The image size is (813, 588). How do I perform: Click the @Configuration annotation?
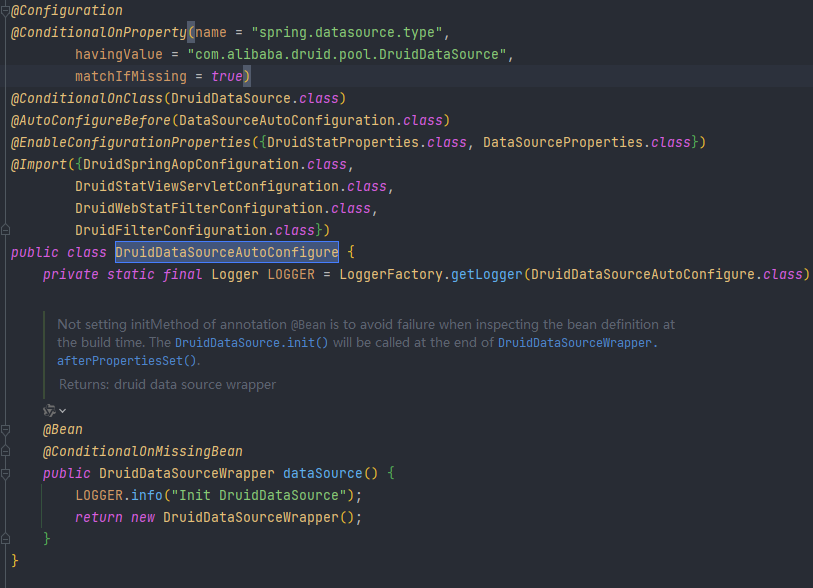67,10
